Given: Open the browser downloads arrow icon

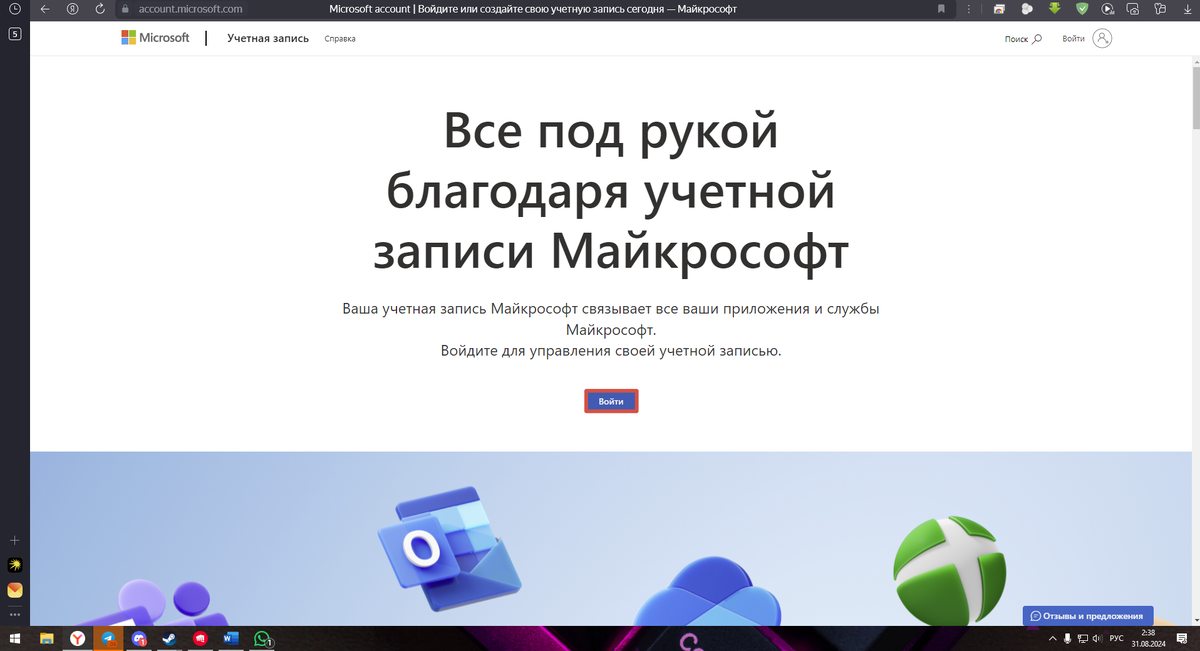Looking at the screenshot, I should 1186,9.
